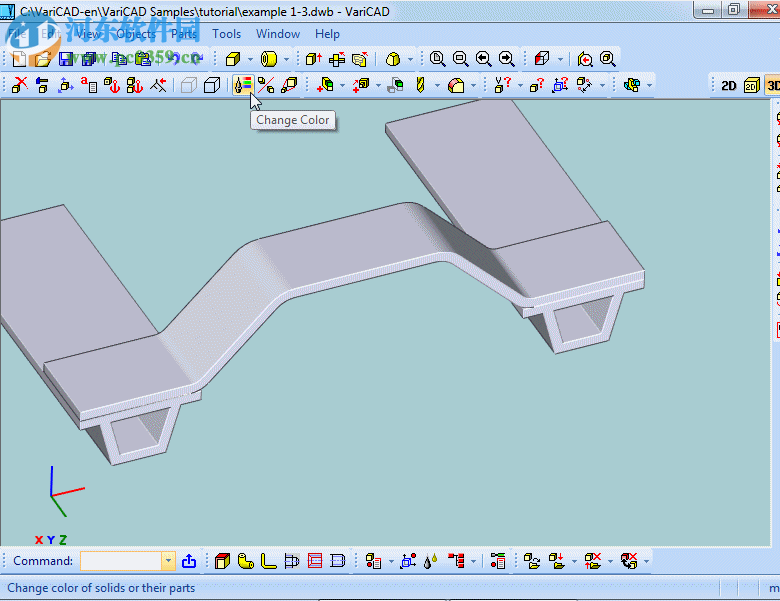Viewport: 780px width, 601px height.
Task: Switch to 2D drawing mode
Action: [728, 85]
